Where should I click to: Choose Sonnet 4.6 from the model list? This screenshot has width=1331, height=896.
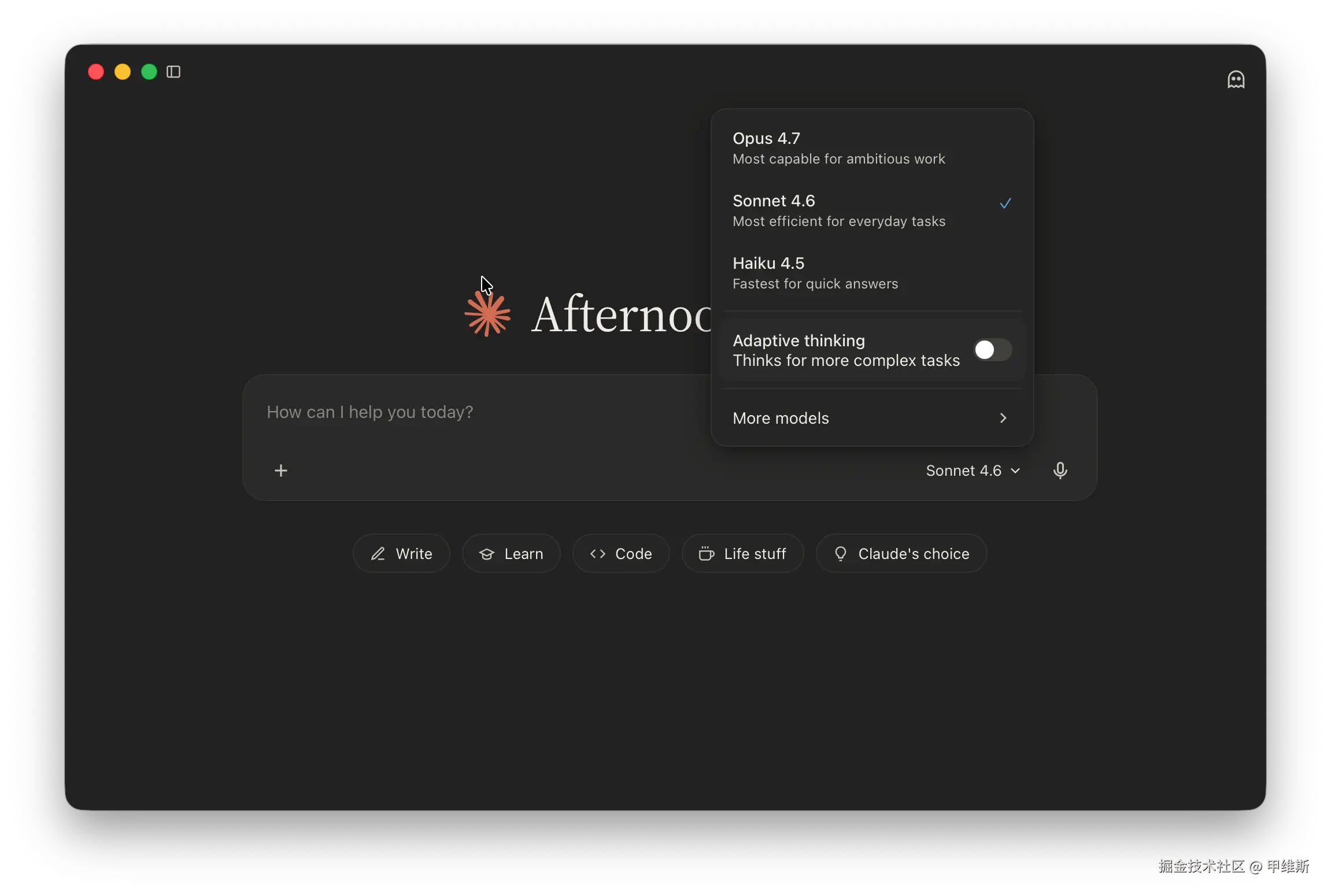(872, 210)
